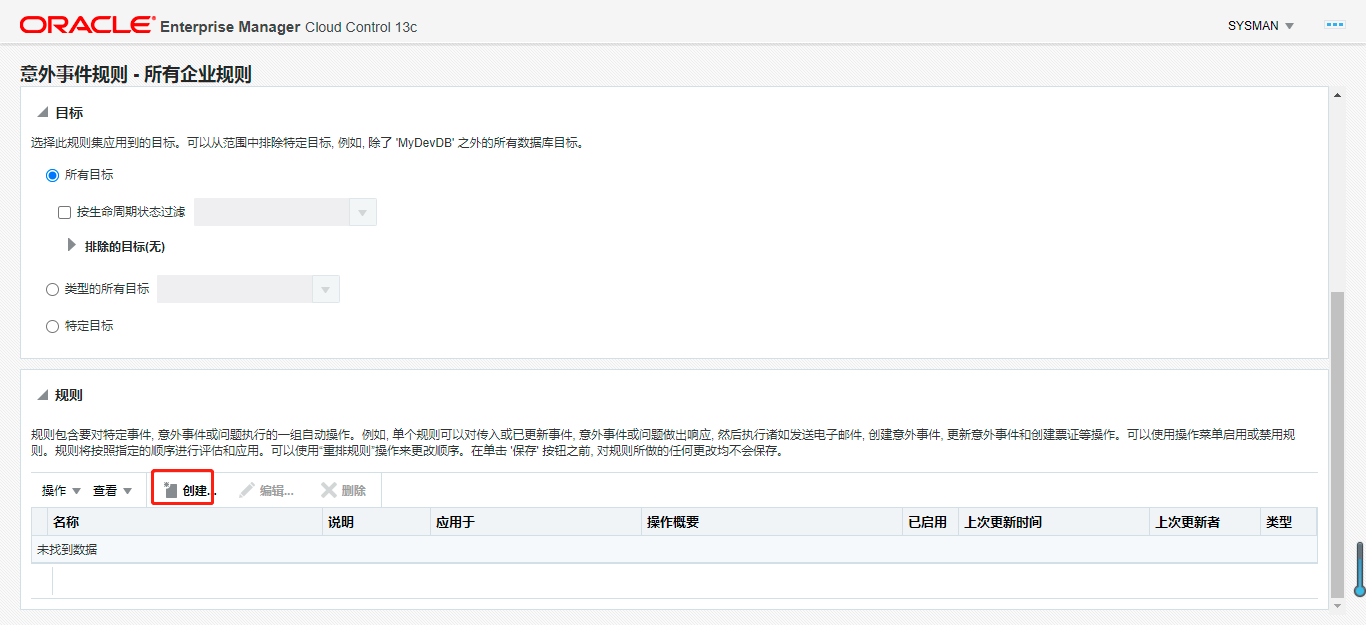Open the 查看 menu

tap(112, 491)
